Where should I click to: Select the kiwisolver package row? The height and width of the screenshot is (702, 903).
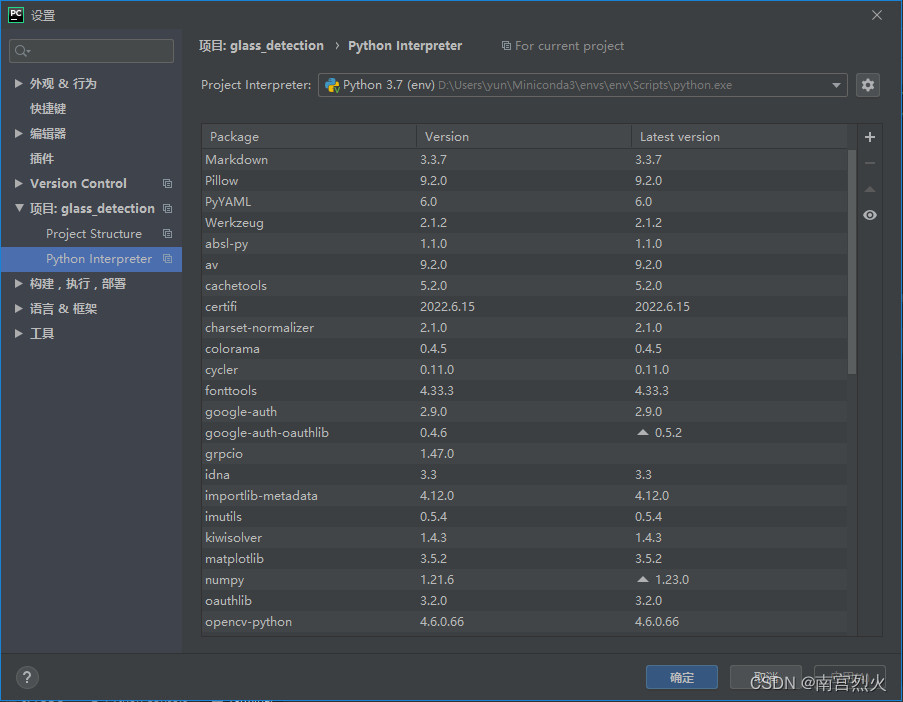[525, 538]
